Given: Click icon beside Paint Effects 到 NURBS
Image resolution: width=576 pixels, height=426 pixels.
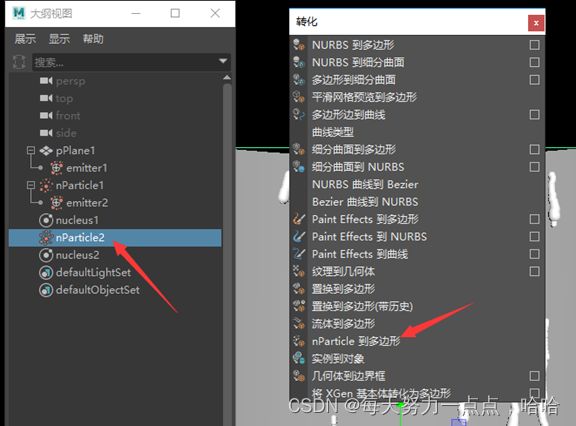Looking at the screenshot, I should coord(299,237).
